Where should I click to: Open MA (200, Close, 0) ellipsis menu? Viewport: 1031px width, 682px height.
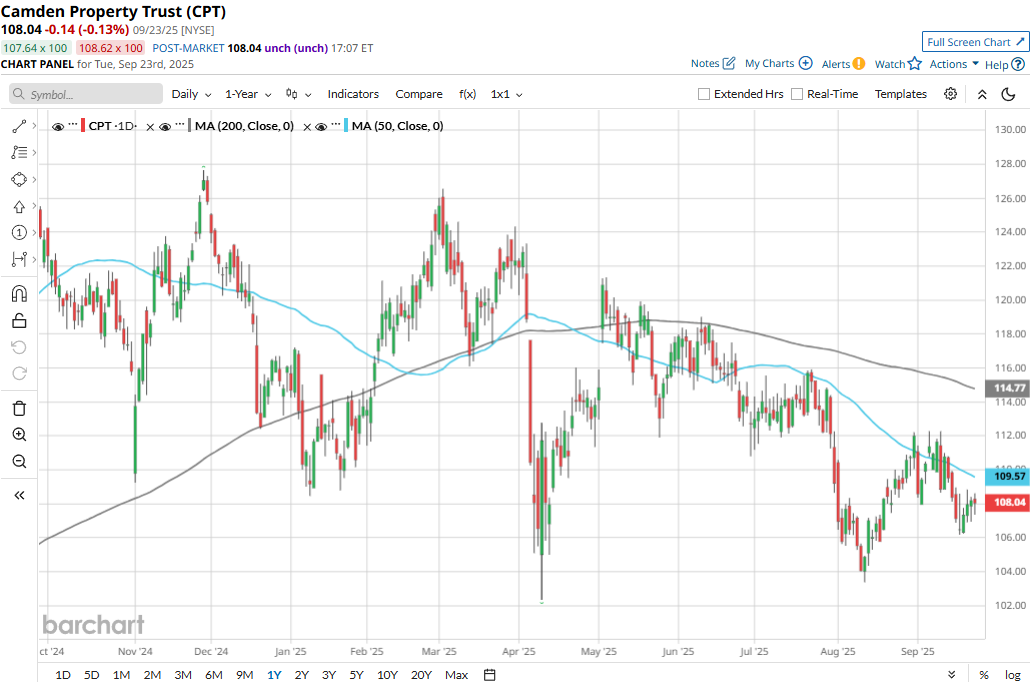(x=180, y=124)
